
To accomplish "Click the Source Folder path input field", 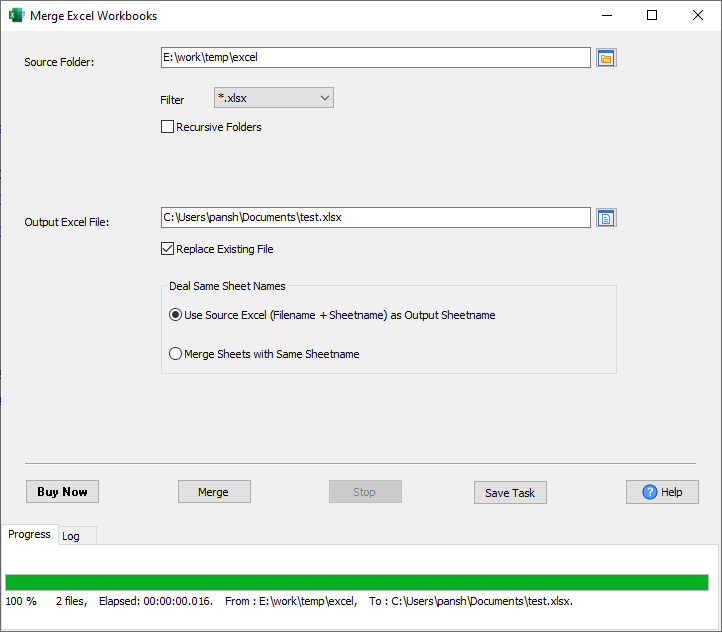I will coord(375,58).
